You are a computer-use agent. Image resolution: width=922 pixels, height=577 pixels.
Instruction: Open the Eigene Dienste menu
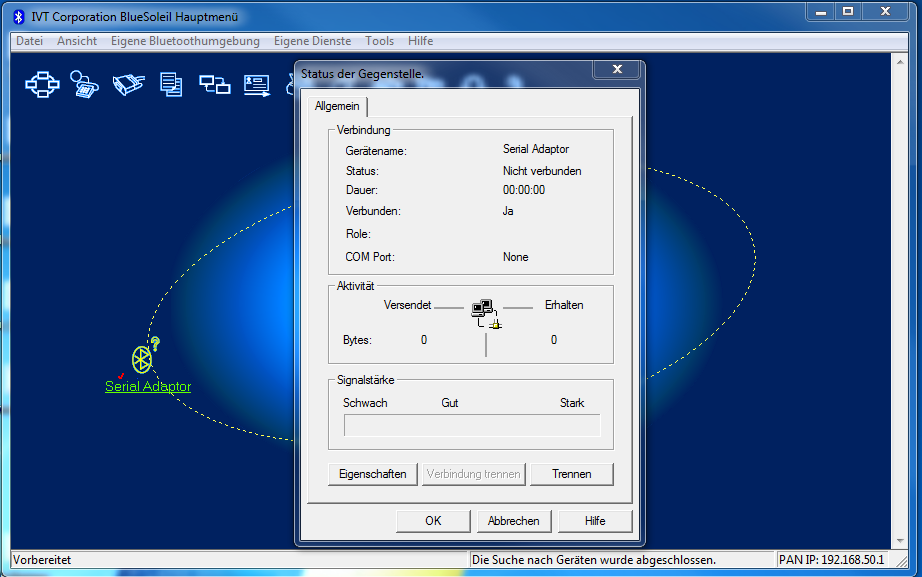tap(312, 41)
